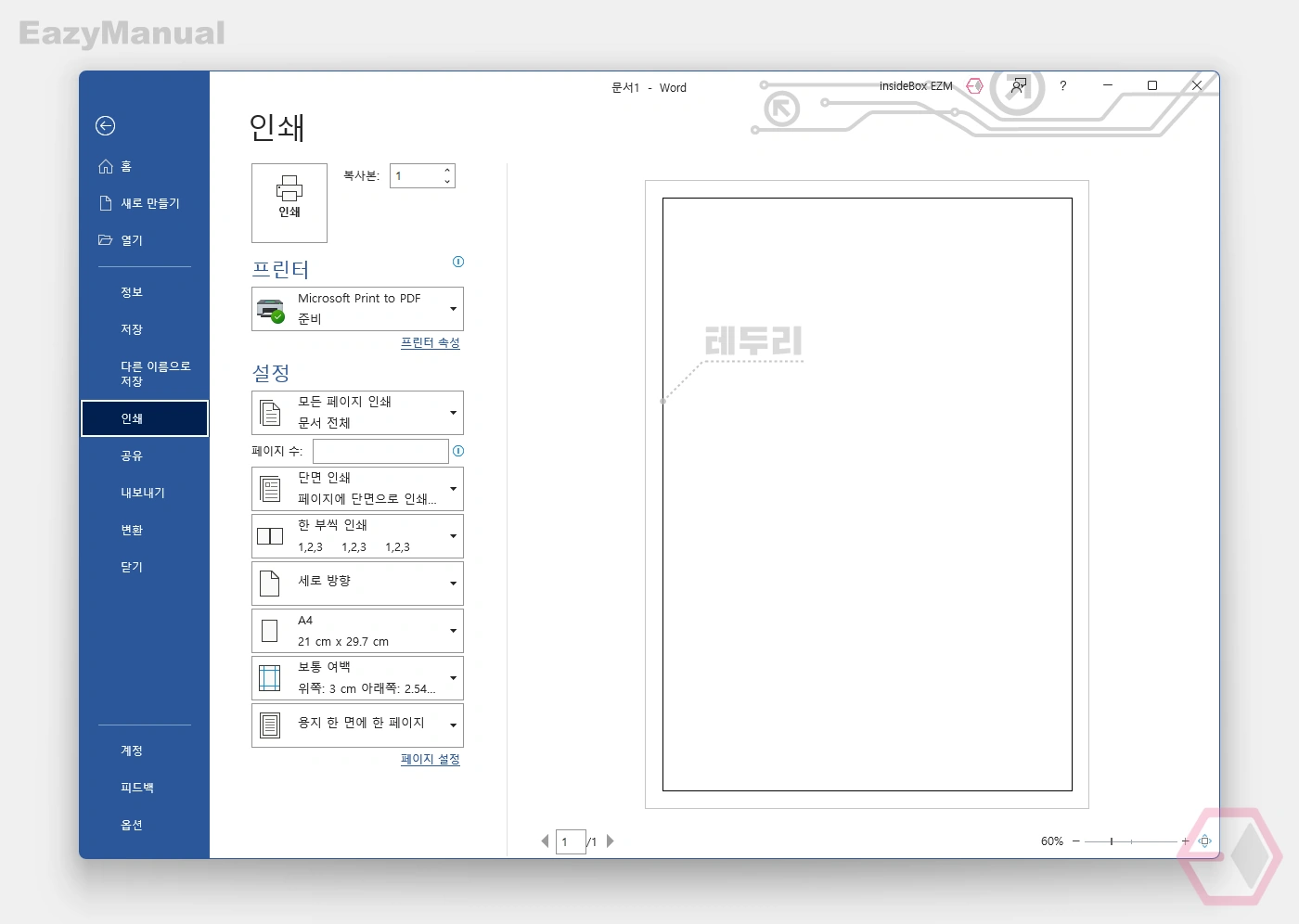Image resolution: width=1299 pixels, height=924 pixels.
Task: Increase the copies count with up arrow
Action: coord(447,170)
